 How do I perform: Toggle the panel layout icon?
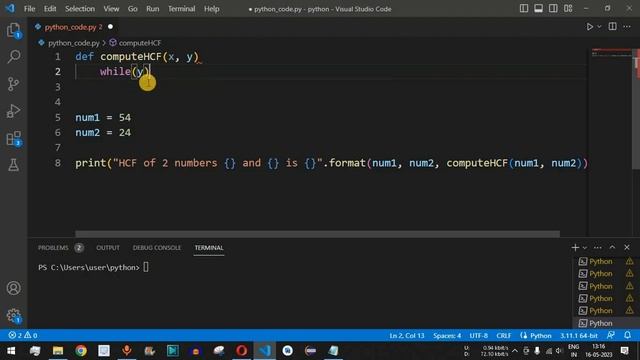click(x=538, y=9)
